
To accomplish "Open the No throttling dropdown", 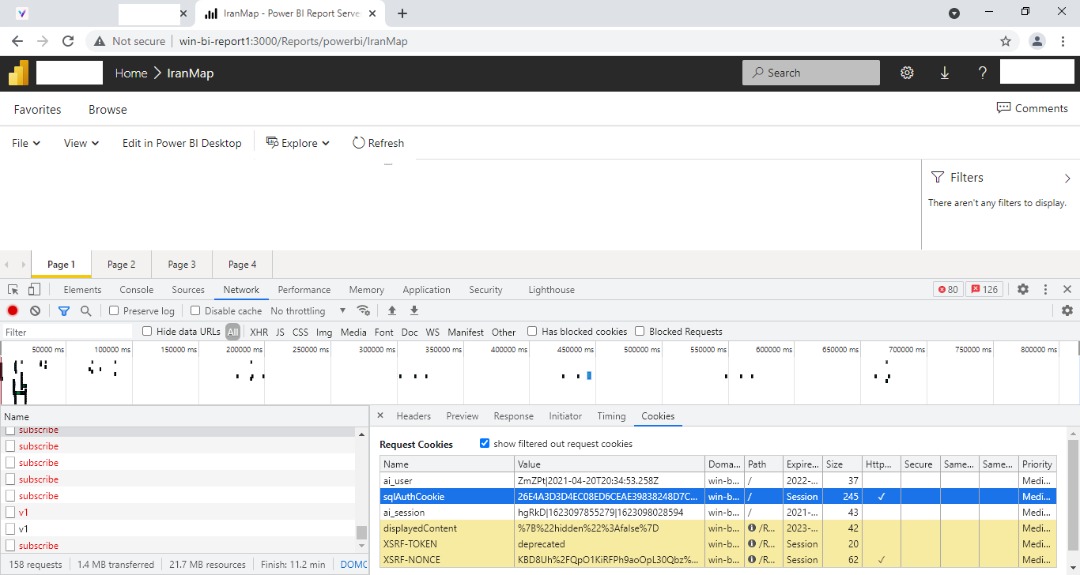I will click(308, 311).
